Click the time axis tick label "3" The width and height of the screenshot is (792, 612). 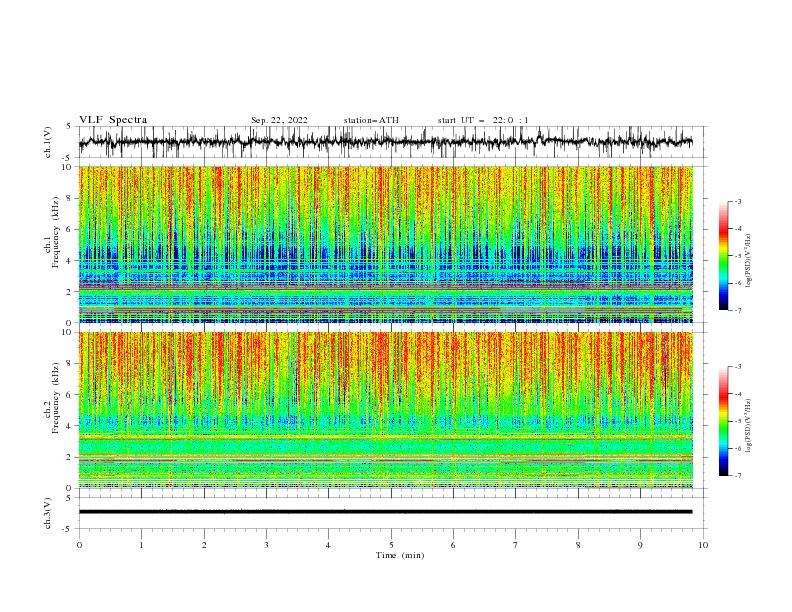tap(266, 545)
